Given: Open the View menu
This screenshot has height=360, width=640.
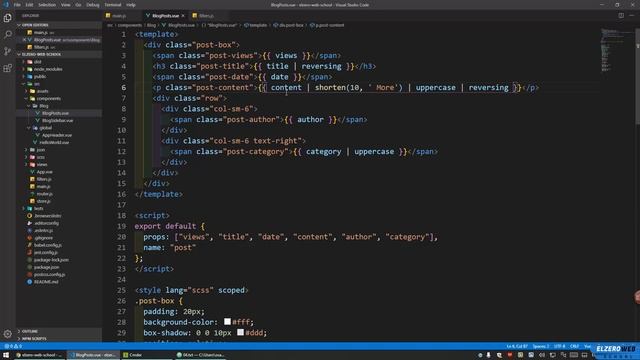Looking at the screenshot, I should [65, 5].
